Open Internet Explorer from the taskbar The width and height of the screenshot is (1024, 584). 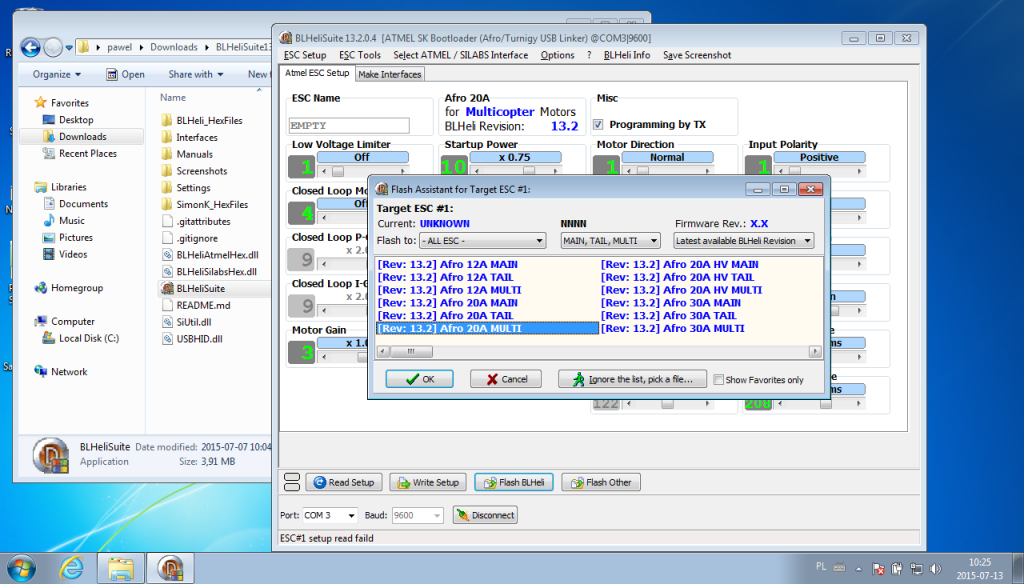(x=72, y=568)
